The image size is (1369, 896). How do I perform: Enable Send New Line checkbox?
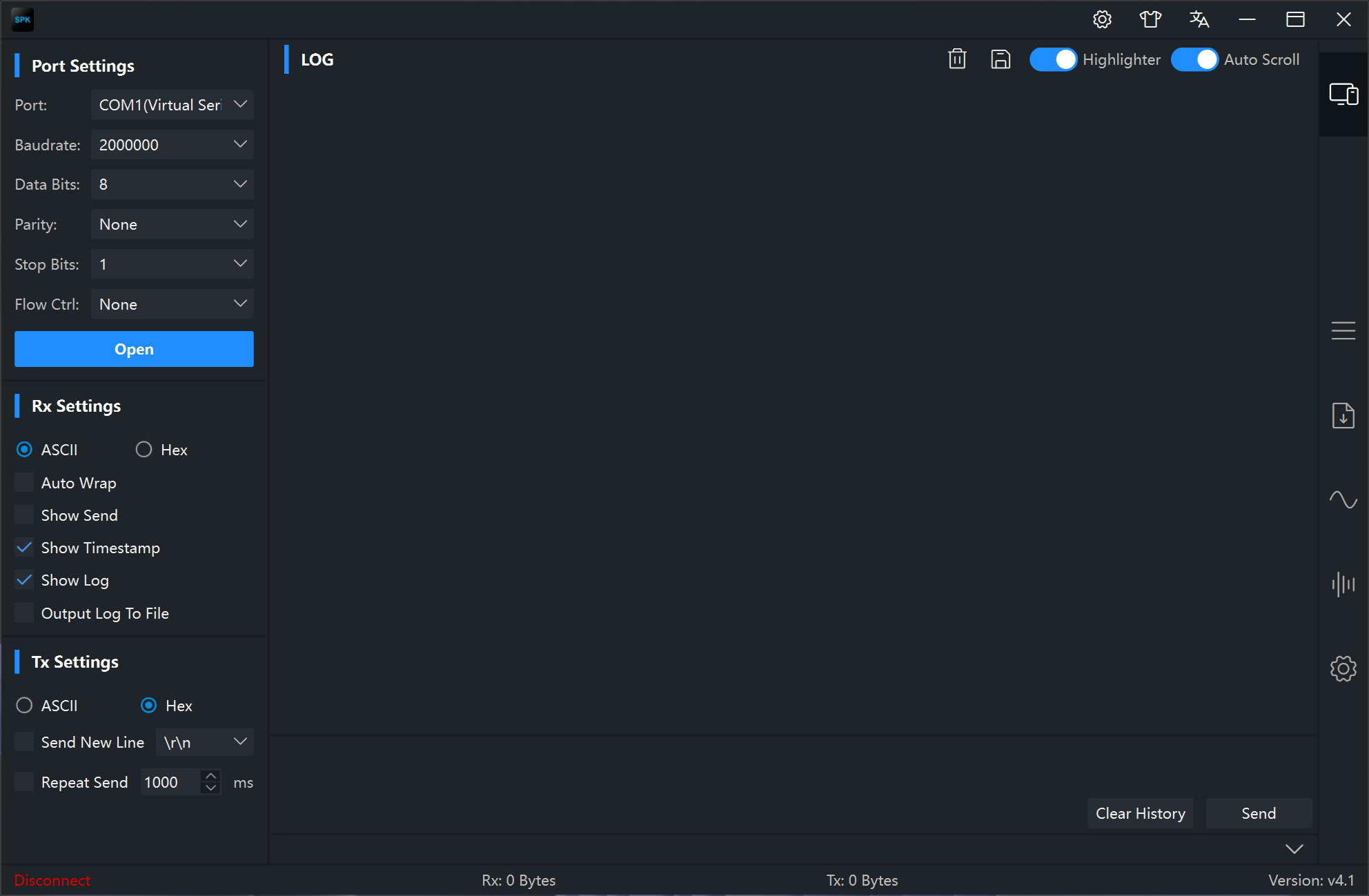[x=24, y=741]
